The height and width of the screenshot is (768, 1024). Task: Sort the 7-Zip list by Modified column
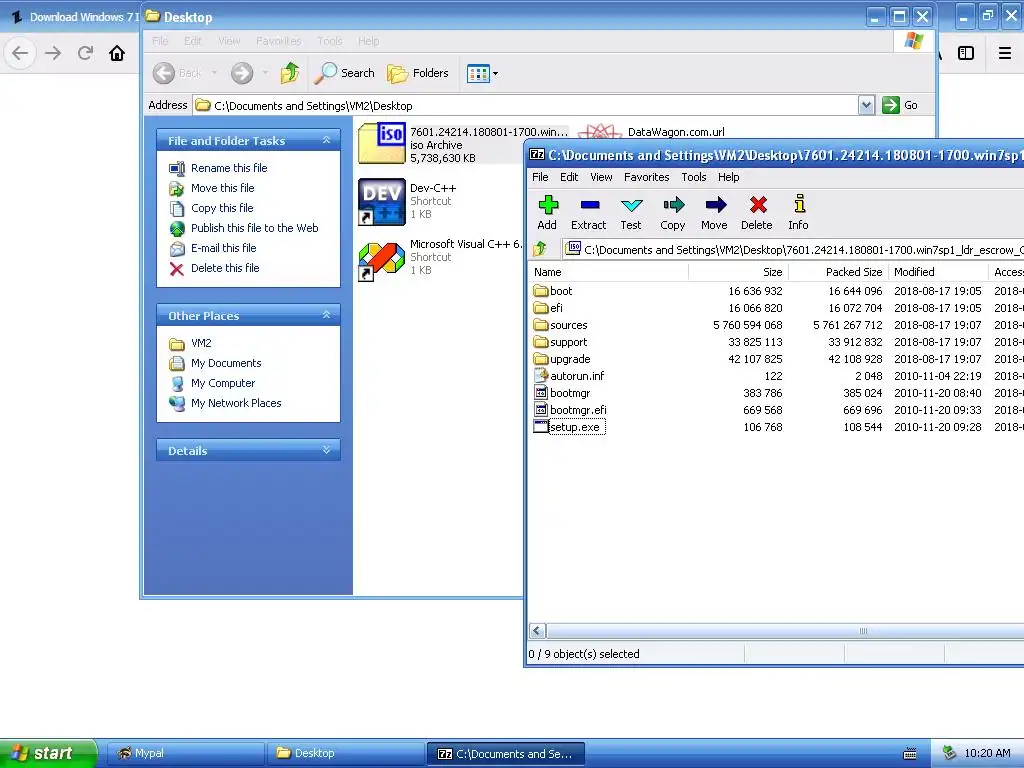[x=938, y=272]
